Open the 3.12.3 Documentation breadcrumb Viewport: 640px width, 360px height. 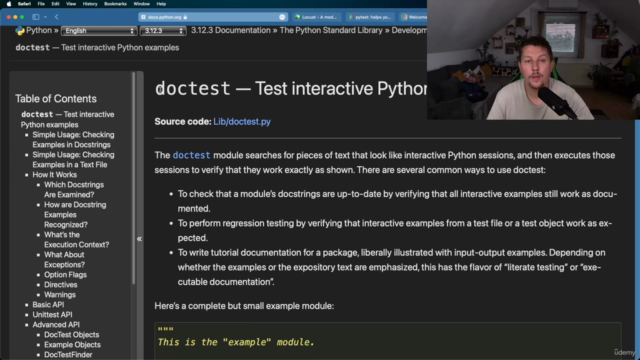click(x=231, y=31)
